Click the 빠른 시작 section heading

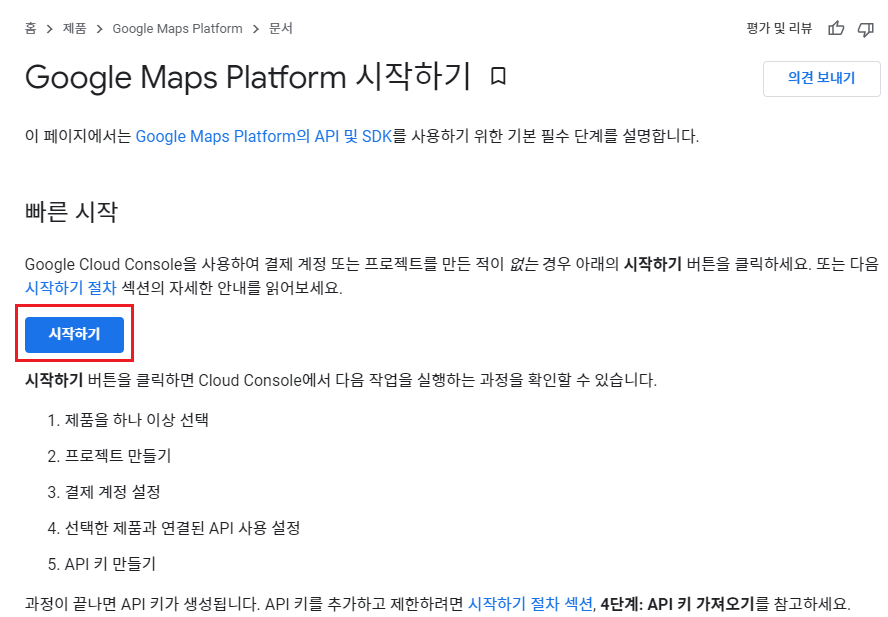click(x=71, y=212)
